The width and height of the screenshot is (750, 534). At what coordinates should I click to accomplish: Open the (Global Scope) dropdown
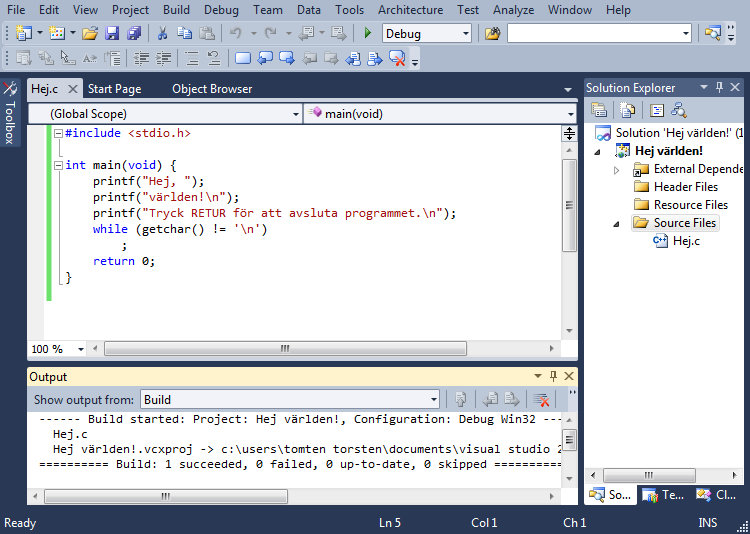tap(296, 114)
